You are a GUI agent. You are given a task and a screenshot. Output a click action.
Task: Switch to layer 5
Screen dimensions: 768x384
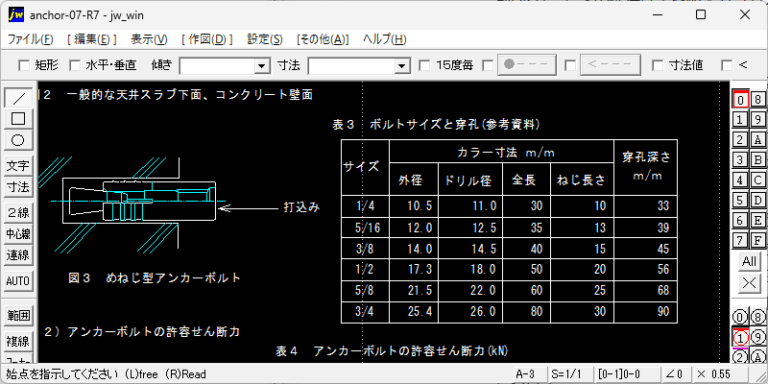(740, 200)
